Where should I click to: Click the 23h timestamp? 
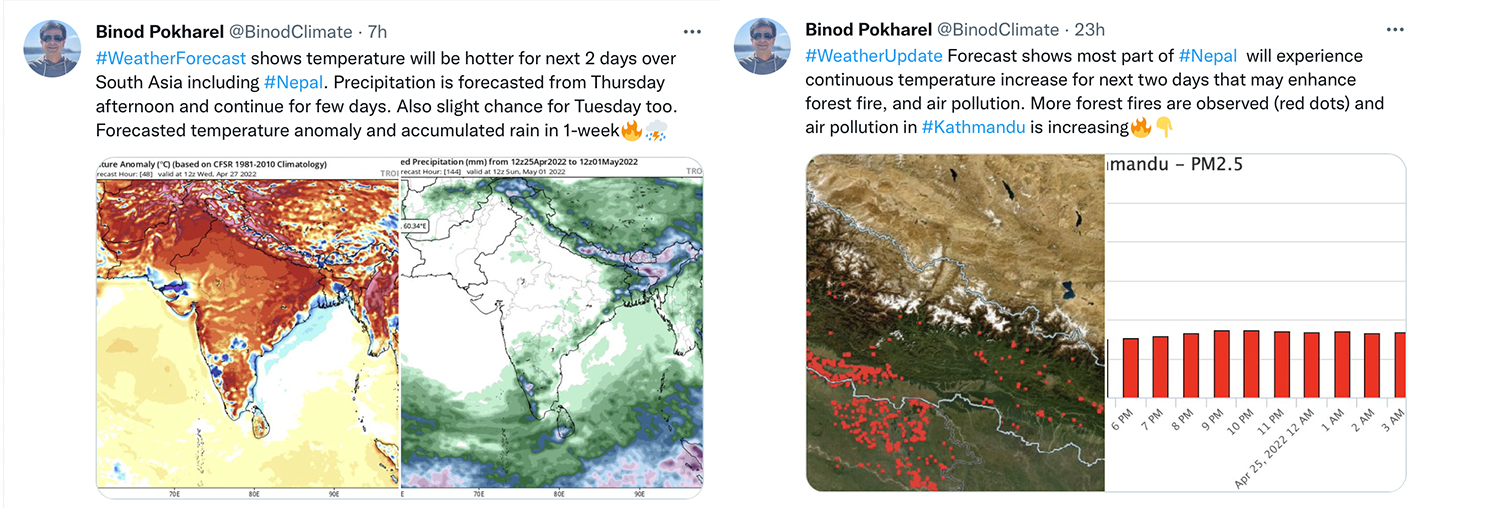pos(1089,30)
